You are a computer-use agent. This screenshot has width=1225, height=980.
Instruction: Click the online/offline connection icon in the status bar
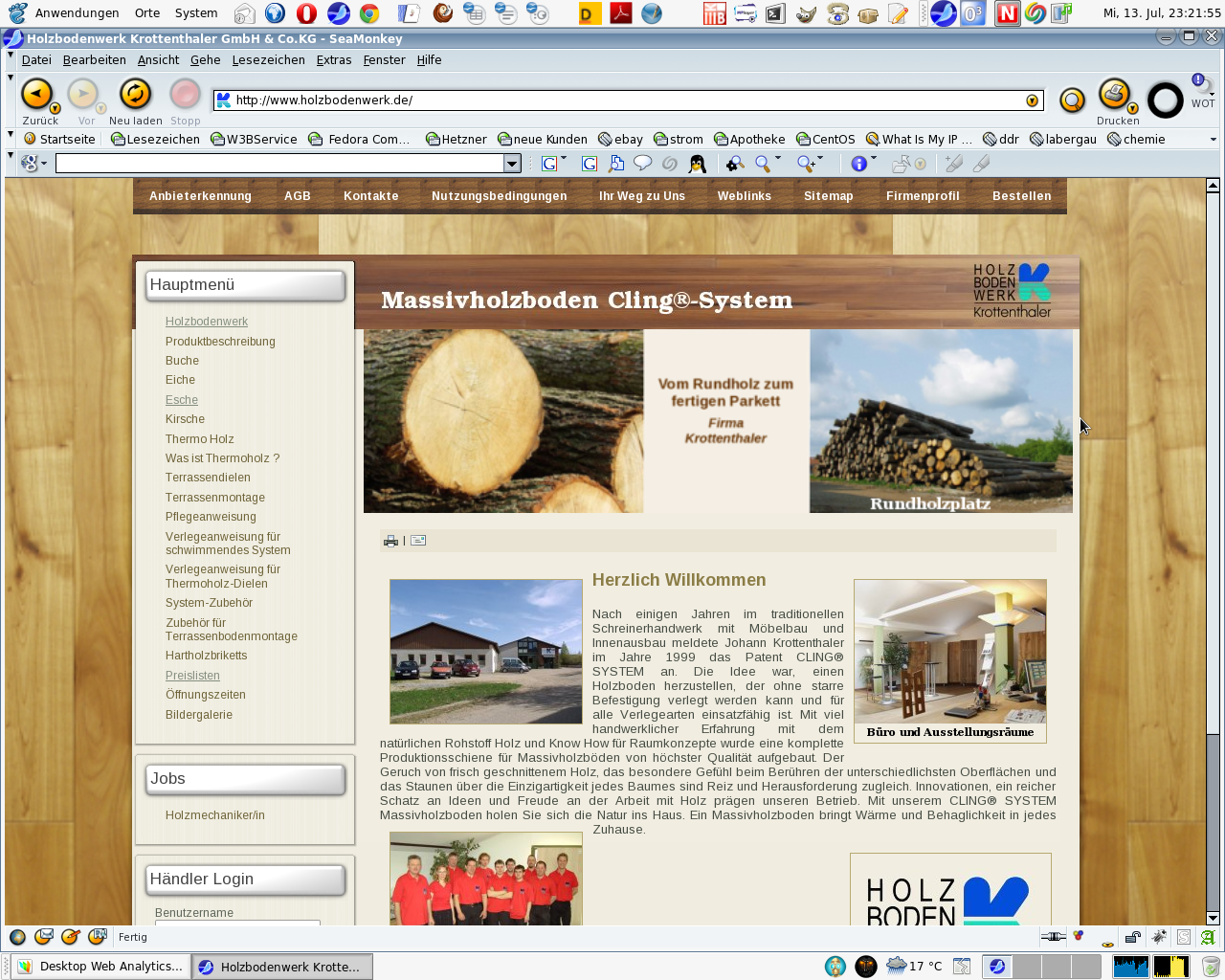click(1053, 937)
